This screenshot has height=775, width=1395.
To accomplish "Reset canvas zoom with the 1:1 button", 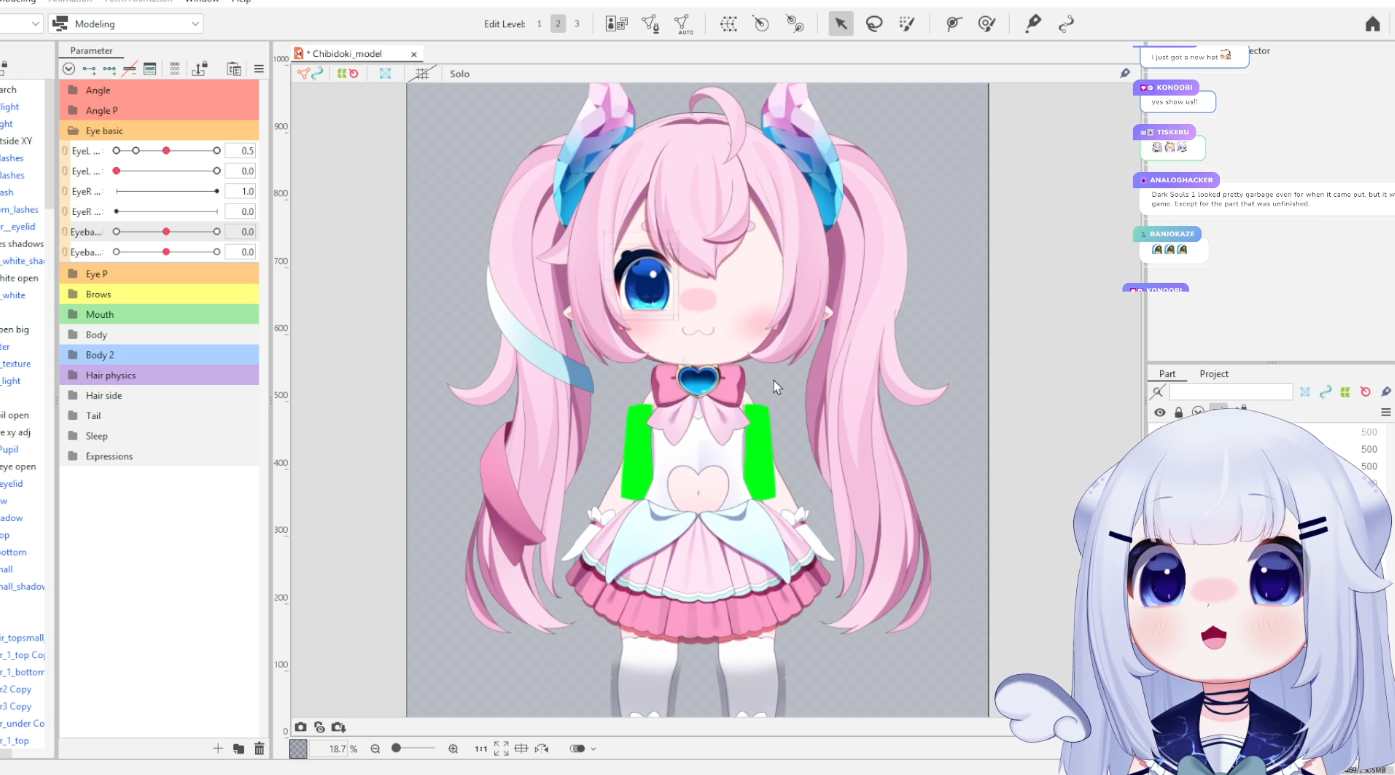I will pos(481,749).
